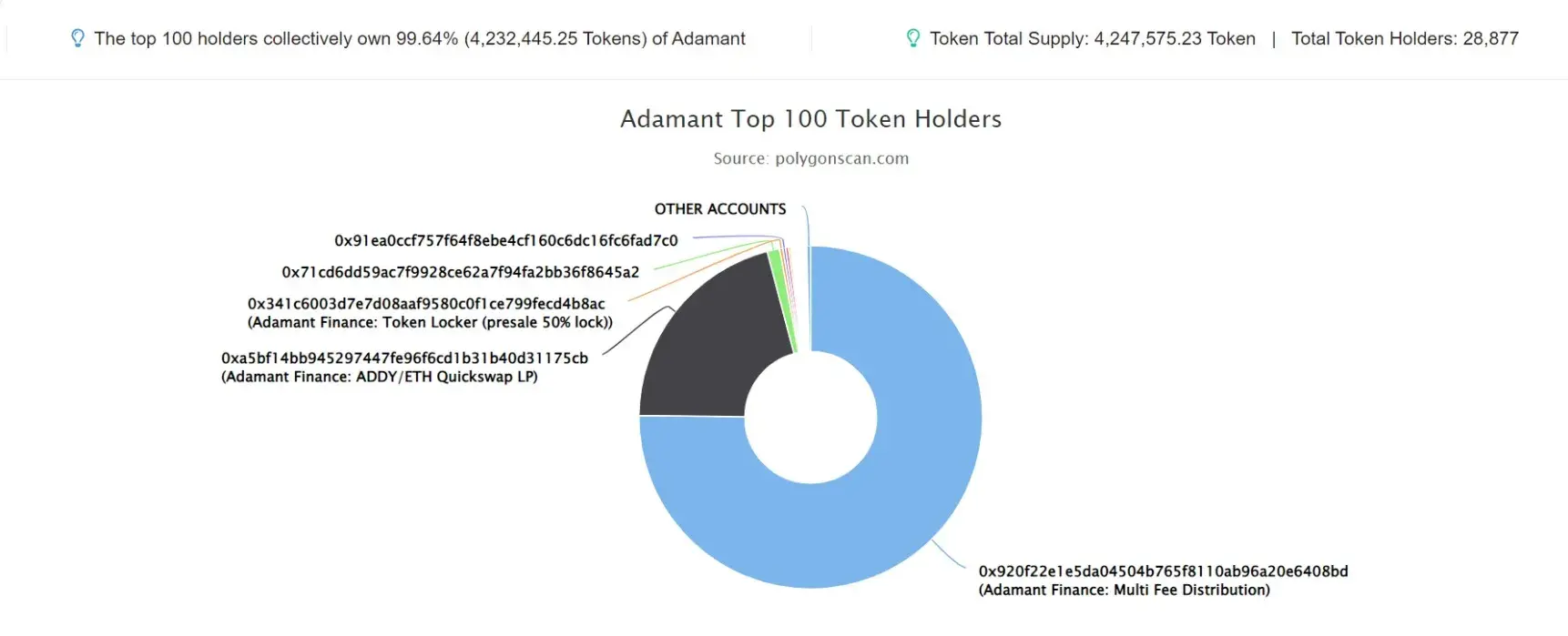Click the Token Total Supply amount text
This screenshot has height=636, width=1568.
click(1093, 38)
